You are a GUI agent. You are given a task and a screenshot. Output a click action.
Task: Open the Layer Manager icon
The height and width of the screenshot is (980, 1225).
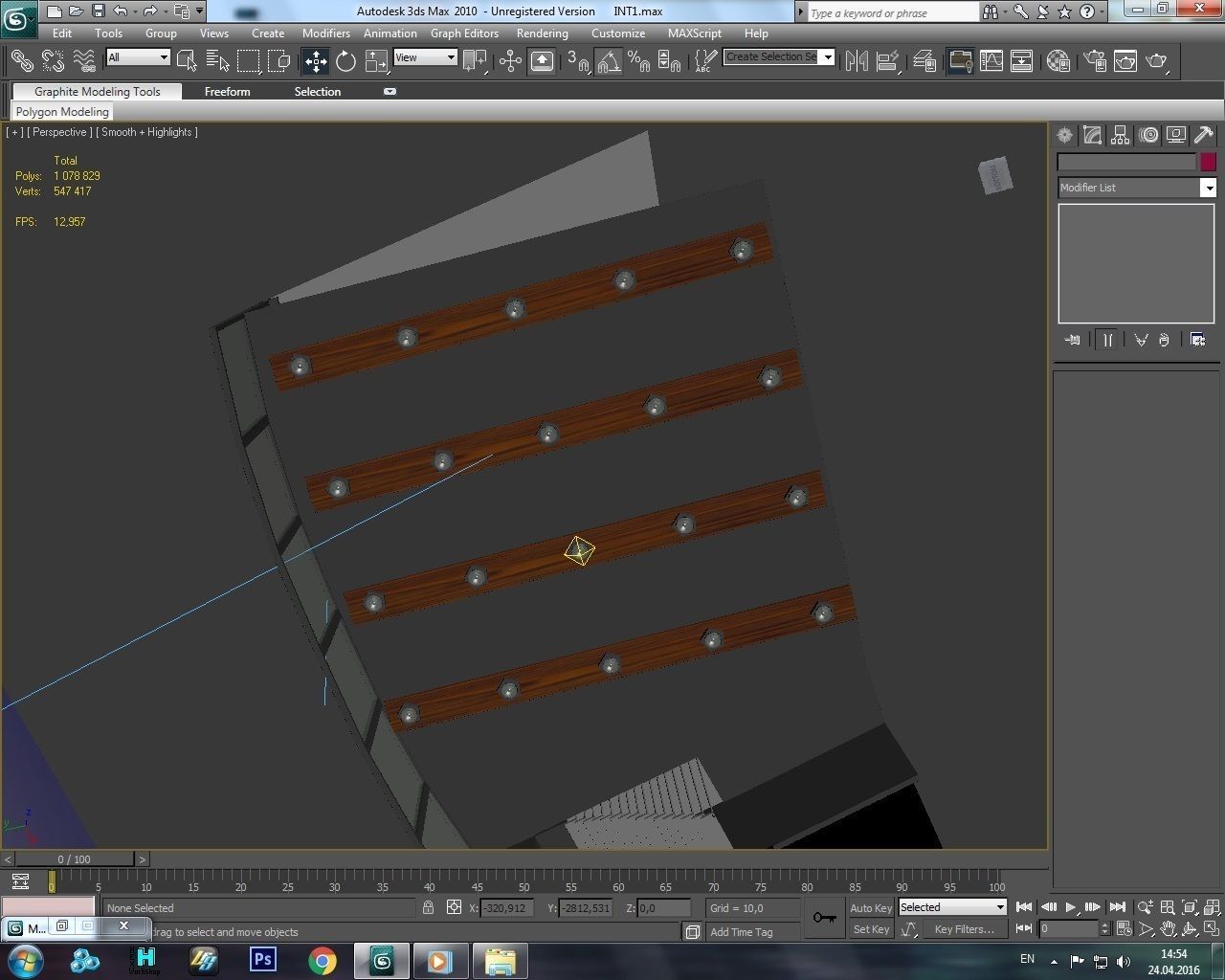point(924,61)
